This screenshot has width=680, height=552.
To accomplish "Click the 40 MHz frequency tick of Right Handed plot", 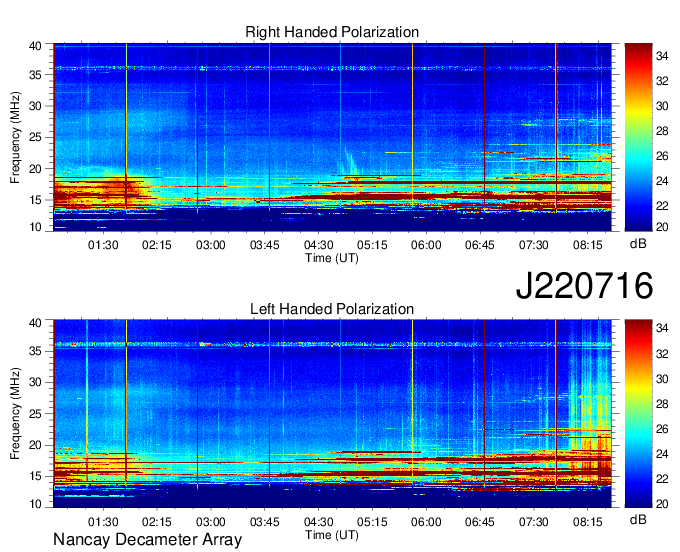I will point(35,46).
